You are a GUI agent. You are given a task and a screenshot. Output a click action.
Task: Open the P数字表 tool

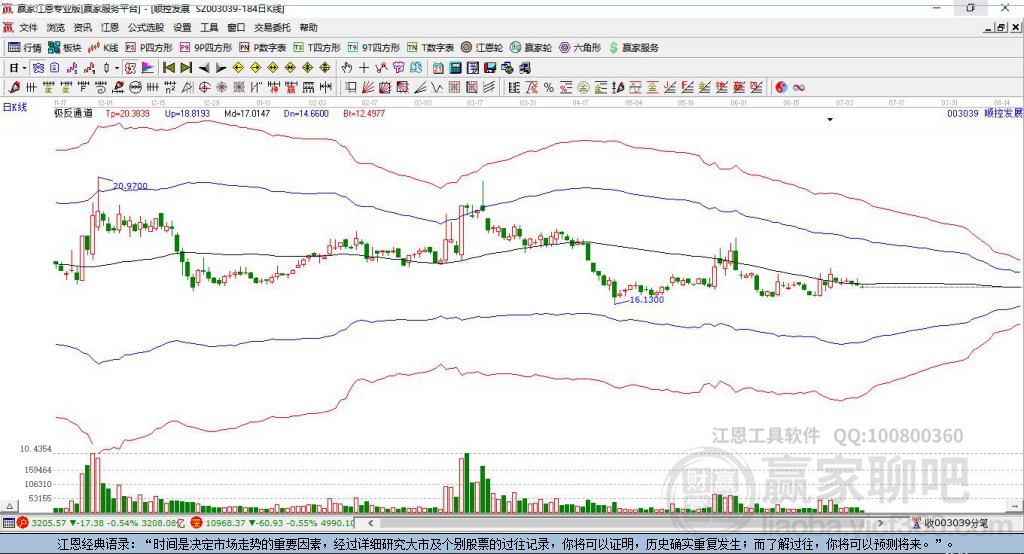coord(263,48)
